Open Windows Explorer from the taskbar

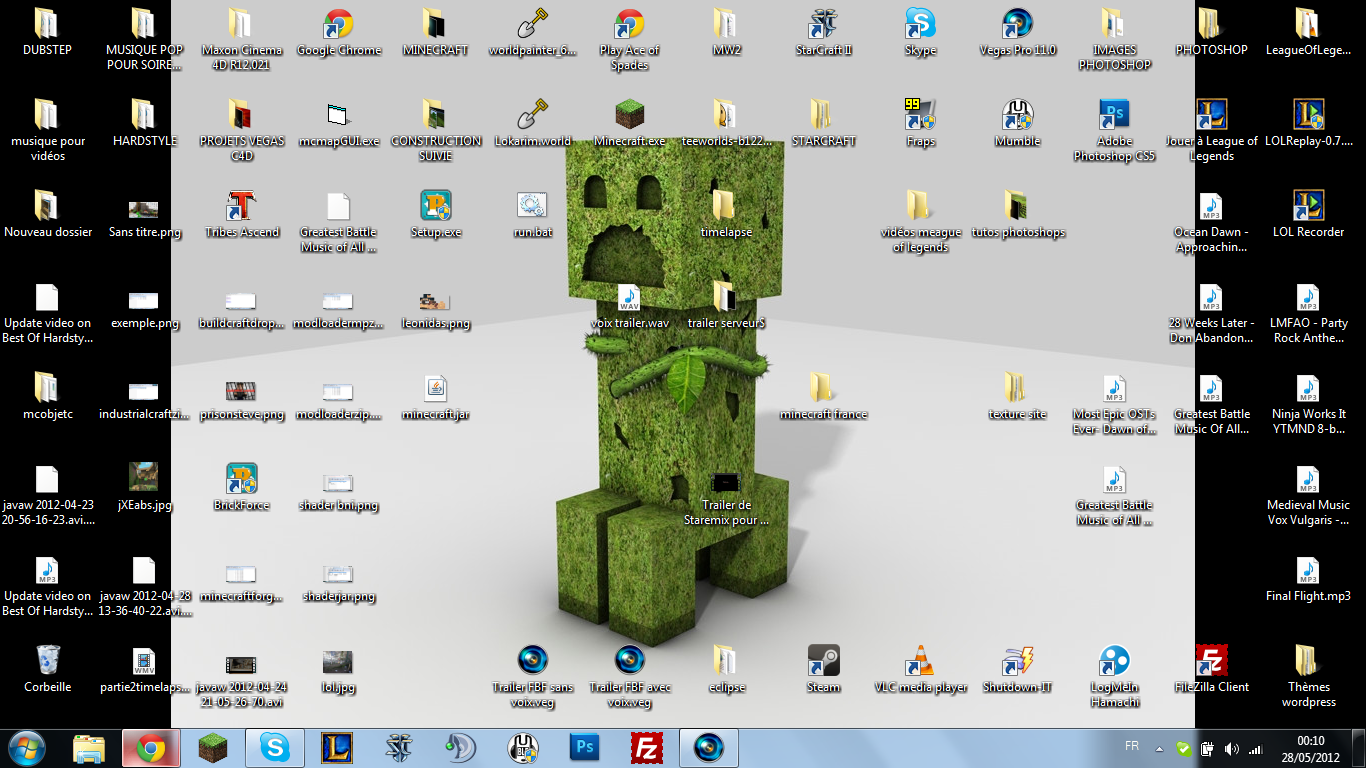pos(89,748)
